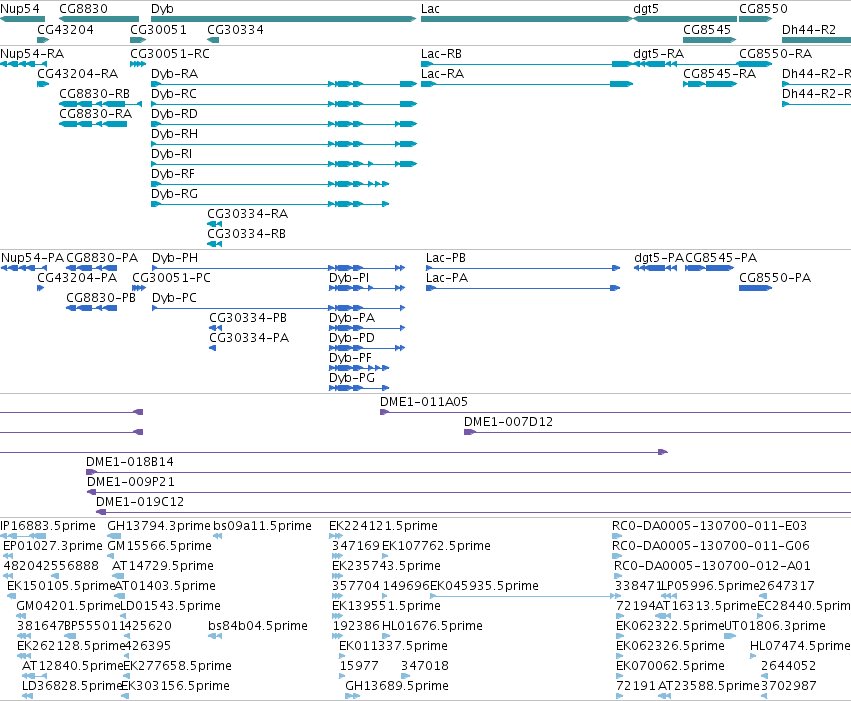Select the DME1-011A05 clone label
Viewport: 851px width, 701px height.
(424, 402)
